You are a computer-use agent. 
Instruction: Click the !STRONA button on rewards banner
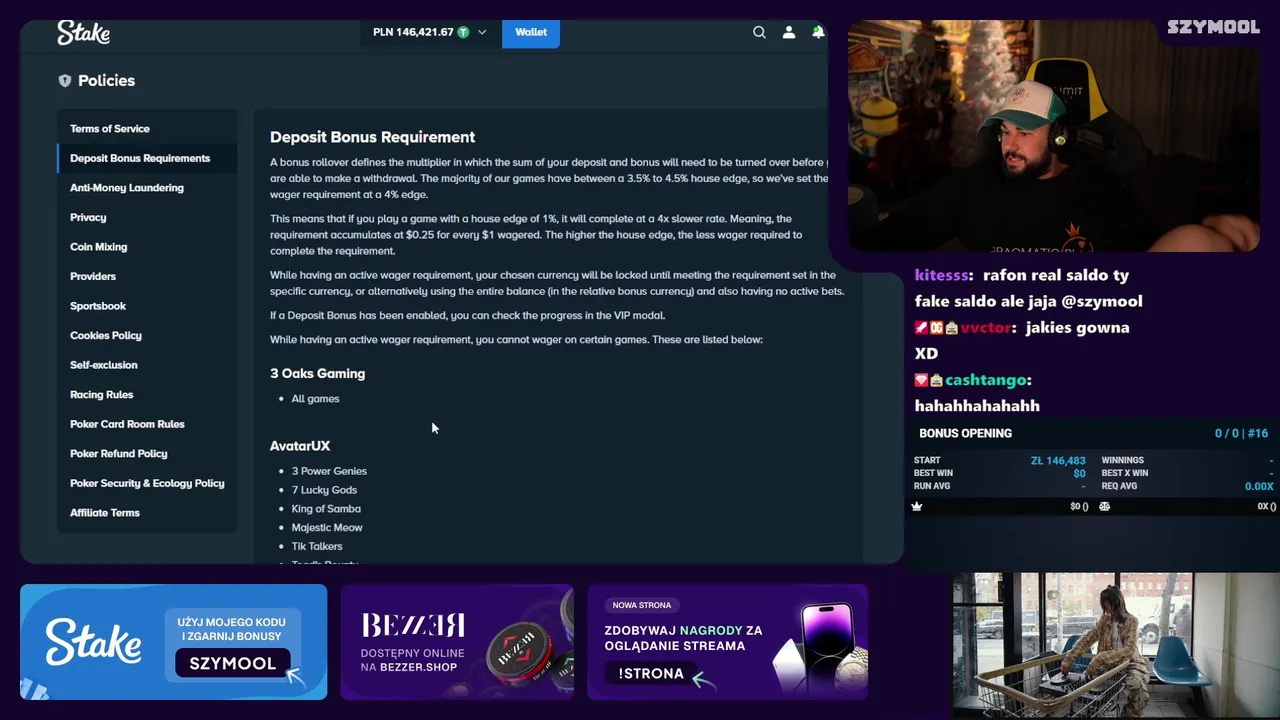tap(651, 674)
